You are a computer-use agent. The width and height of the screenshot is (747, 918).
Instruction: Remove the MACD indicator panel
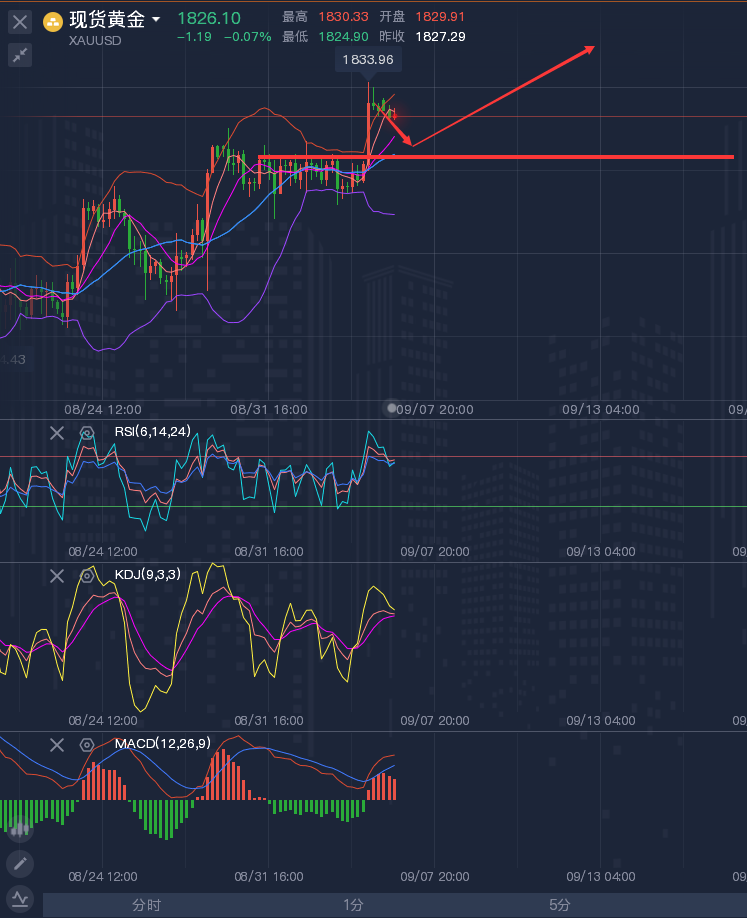57,745
